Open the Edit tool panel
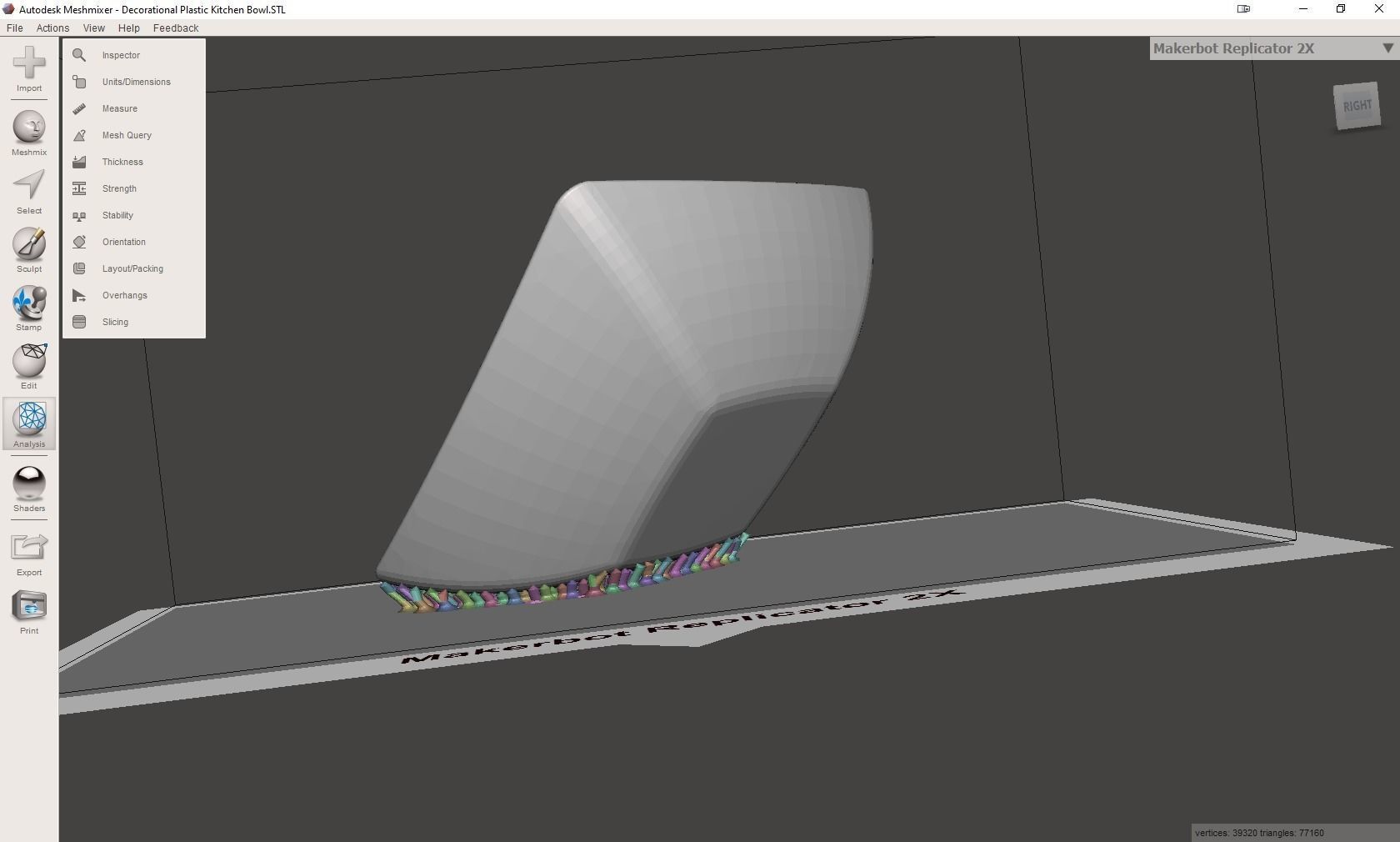The width and height of the screenshot is (1400, 842). point(29,361)
